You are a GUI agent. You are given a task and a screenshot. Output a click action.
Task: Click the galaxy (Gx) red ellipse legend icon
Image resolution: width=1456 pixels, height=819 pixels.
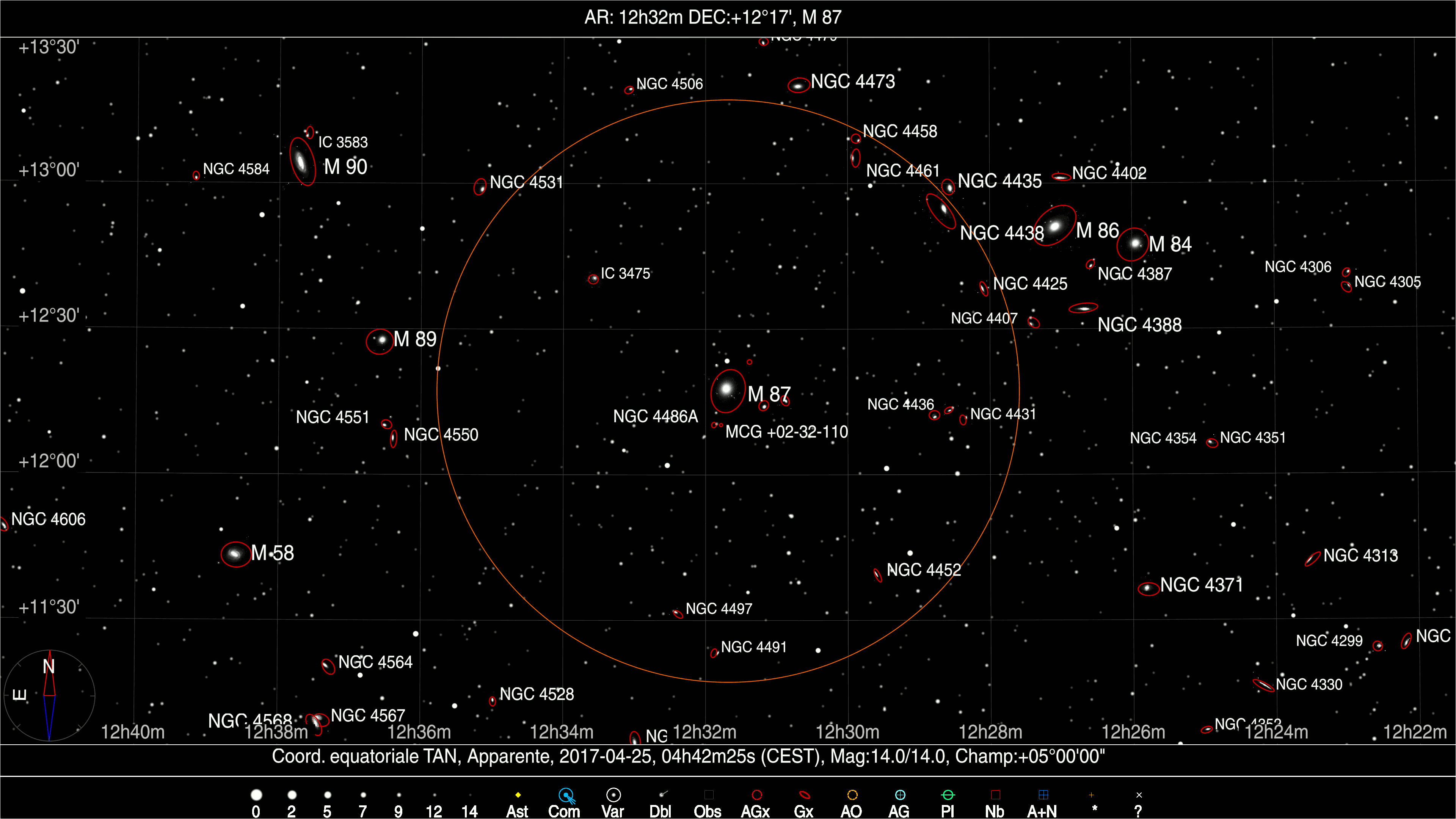(804, 795)
